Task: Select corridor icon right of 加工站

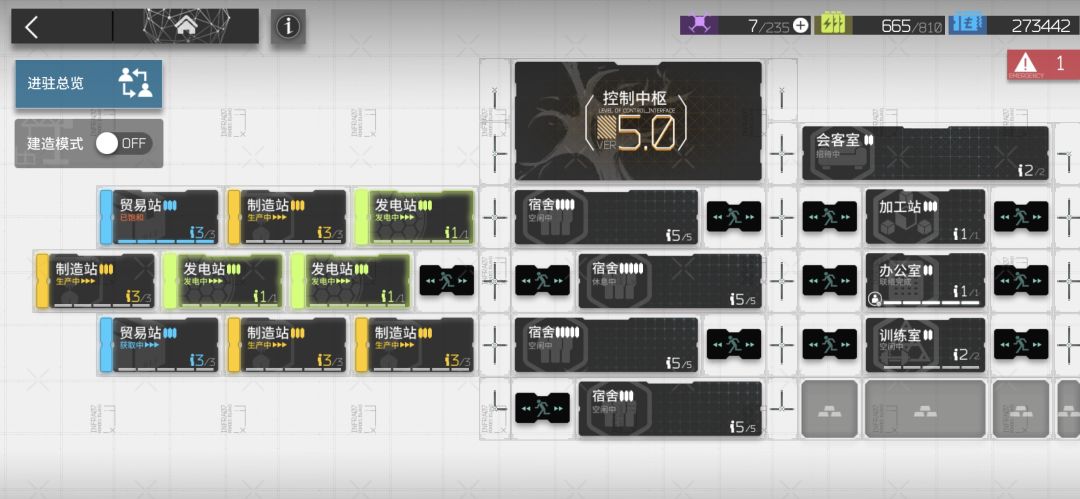Action: click(1021, 216)
